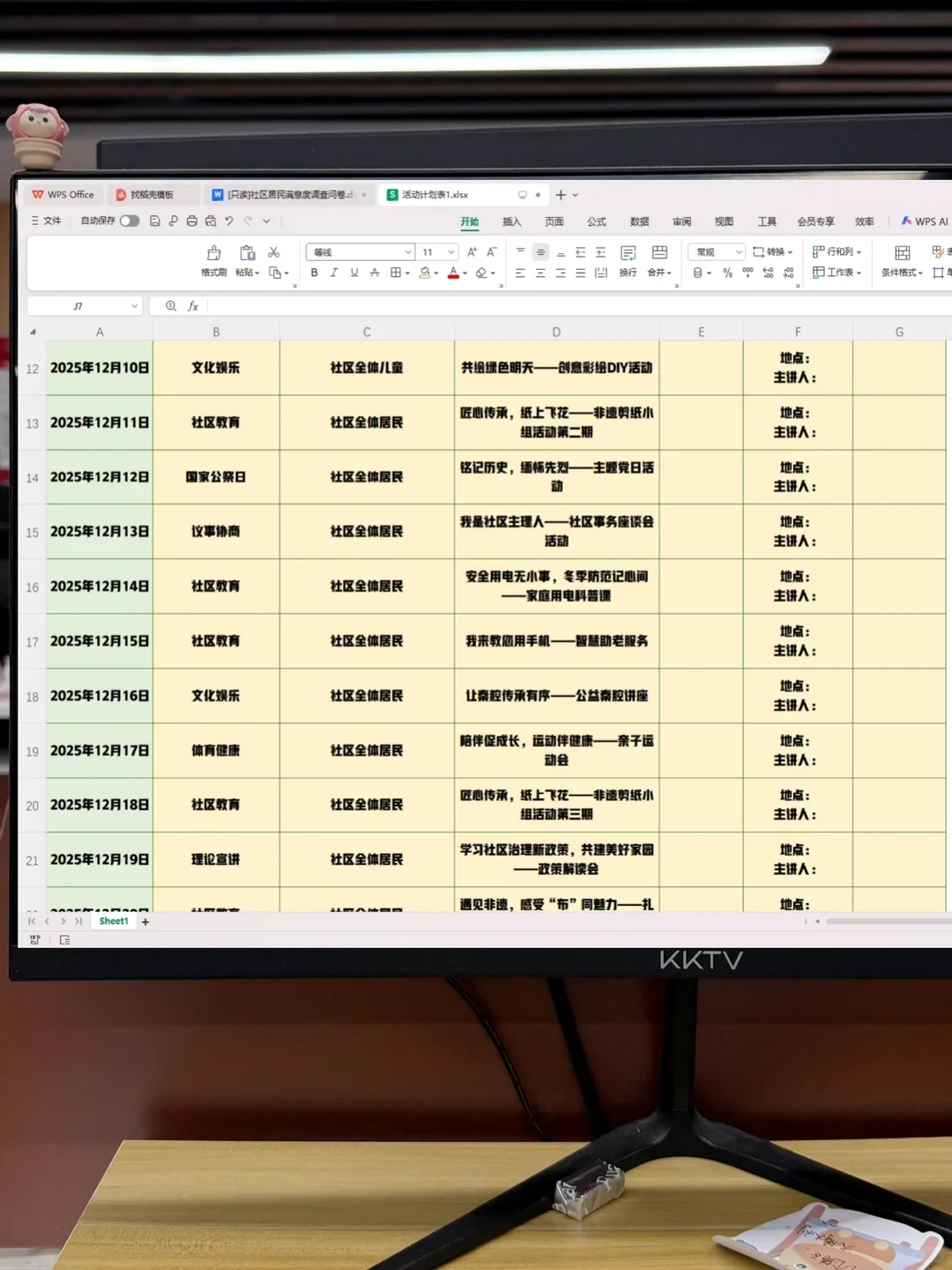
Task: Select the Sheet1 sheet tab
Action: coord(114,921)
